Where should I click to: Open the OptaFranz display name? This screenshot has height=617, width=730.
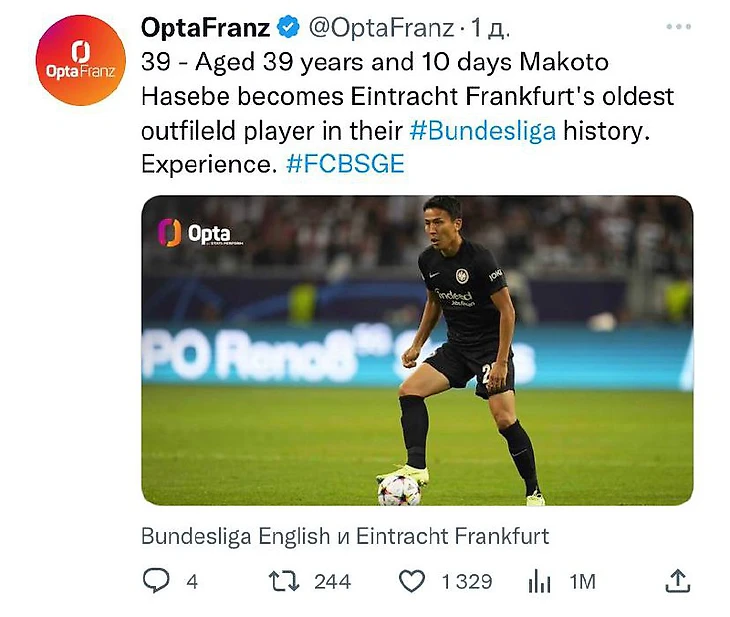tap(205, 28)
